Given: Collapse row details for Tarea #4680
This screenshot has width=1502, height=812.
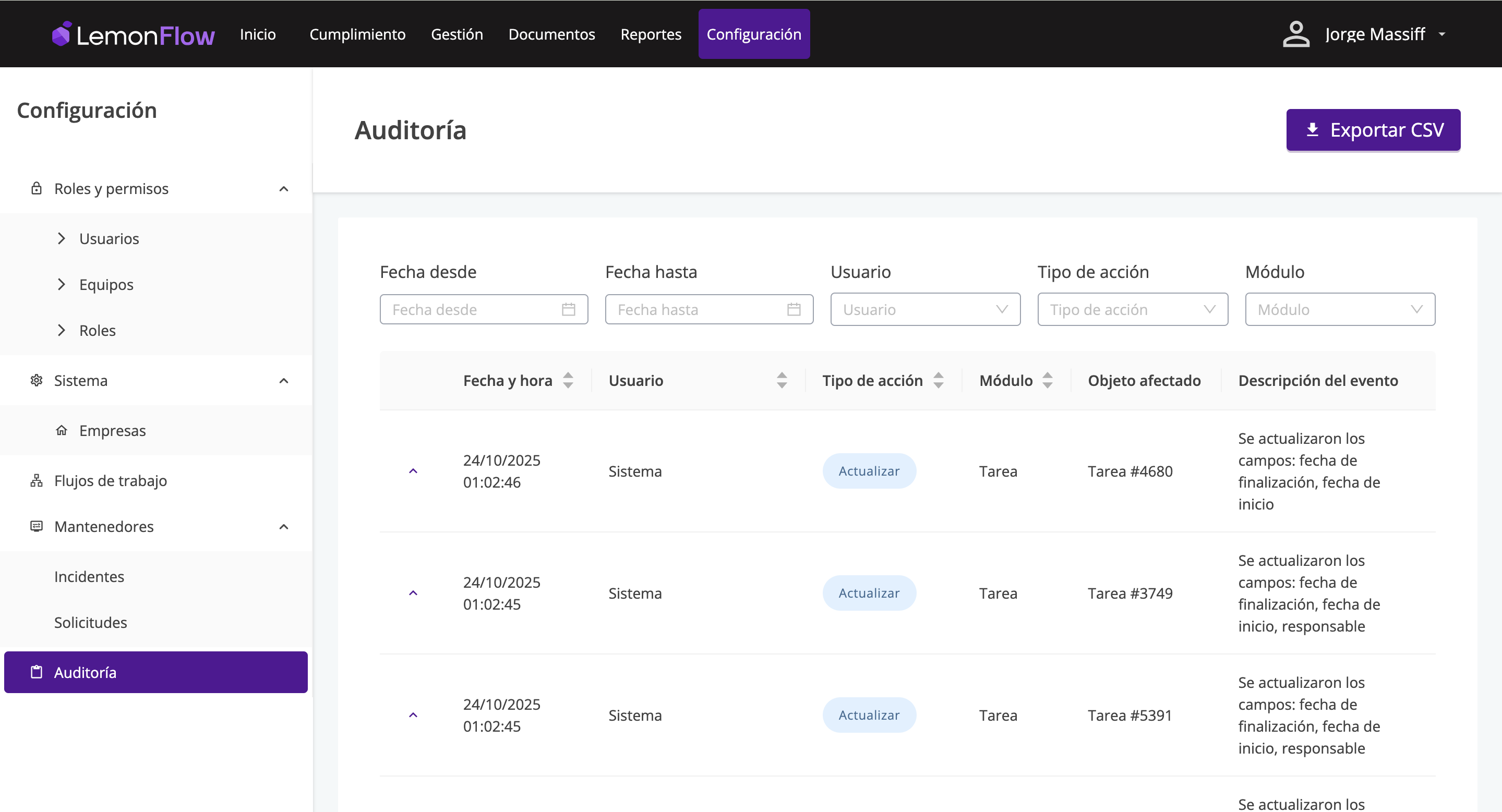Looking at the screenshot, I should click(413, 471).
